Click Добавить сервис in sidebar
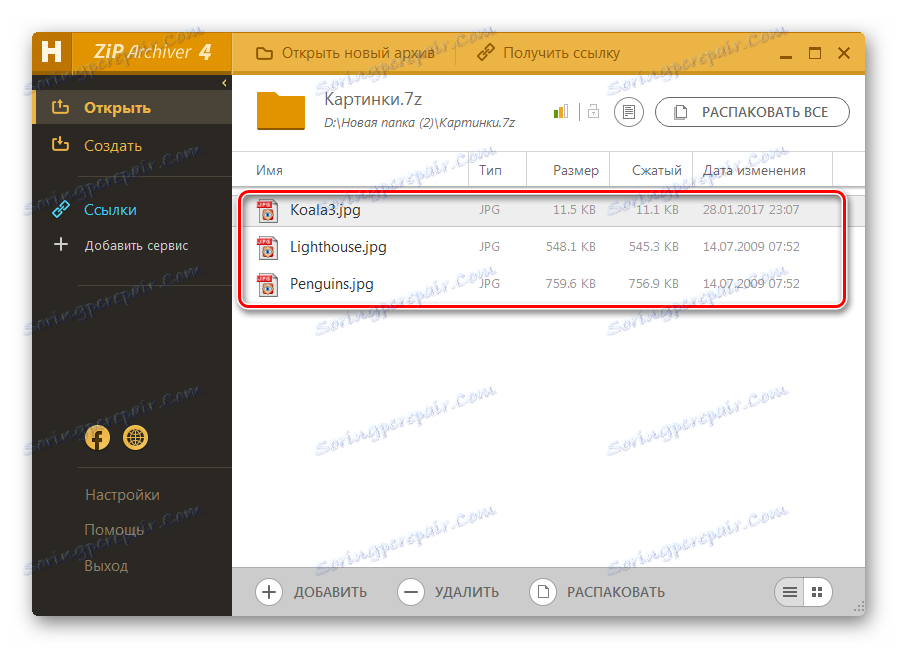The height and width of the screenshot is (649, 898). (136, 245)
